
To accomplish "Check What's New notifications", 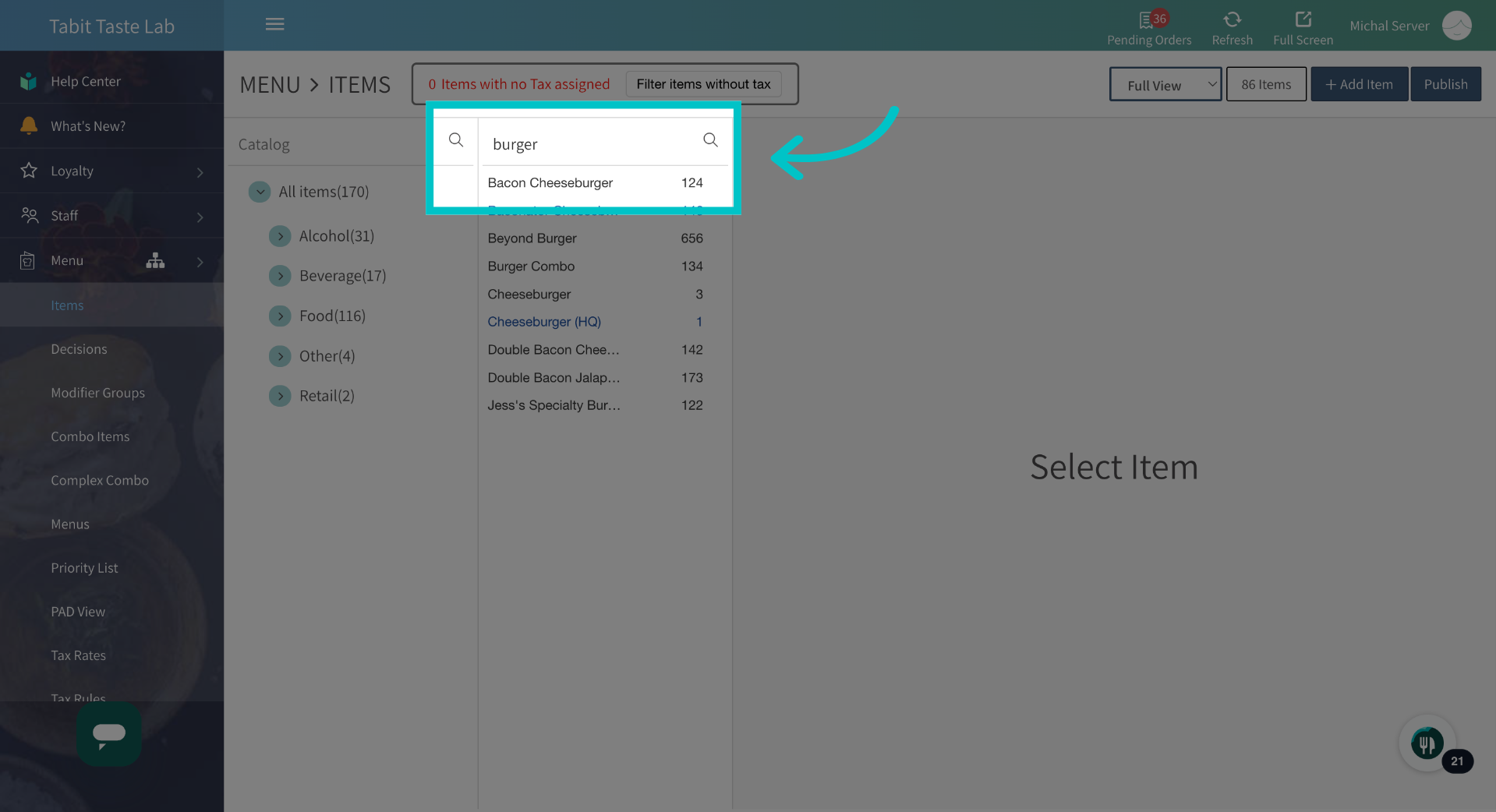I will pyautogui.click(x=87, y=125).
